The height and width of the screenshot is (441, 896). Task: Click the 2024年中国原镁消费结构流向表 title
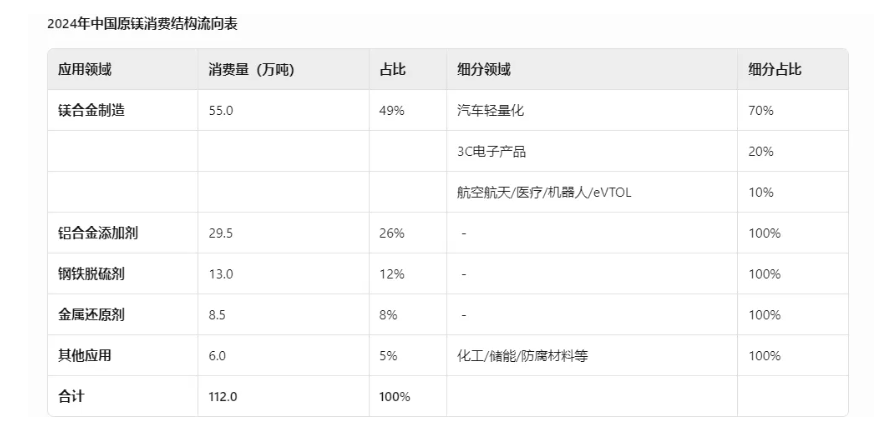[142, 22]
